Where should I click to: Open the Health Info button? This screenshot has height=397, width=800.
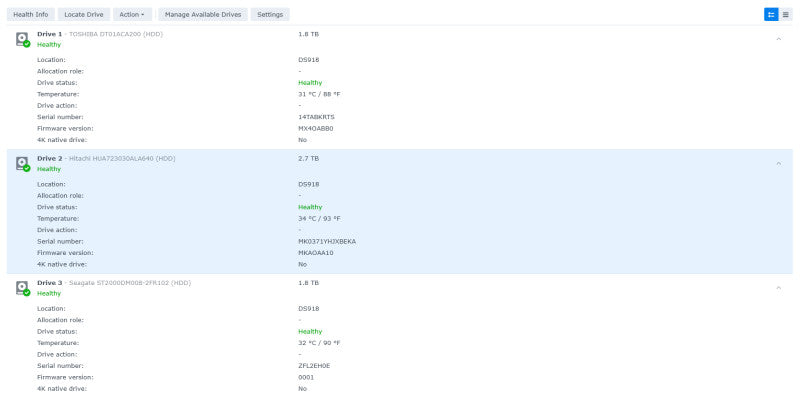(x=31, y=14)
